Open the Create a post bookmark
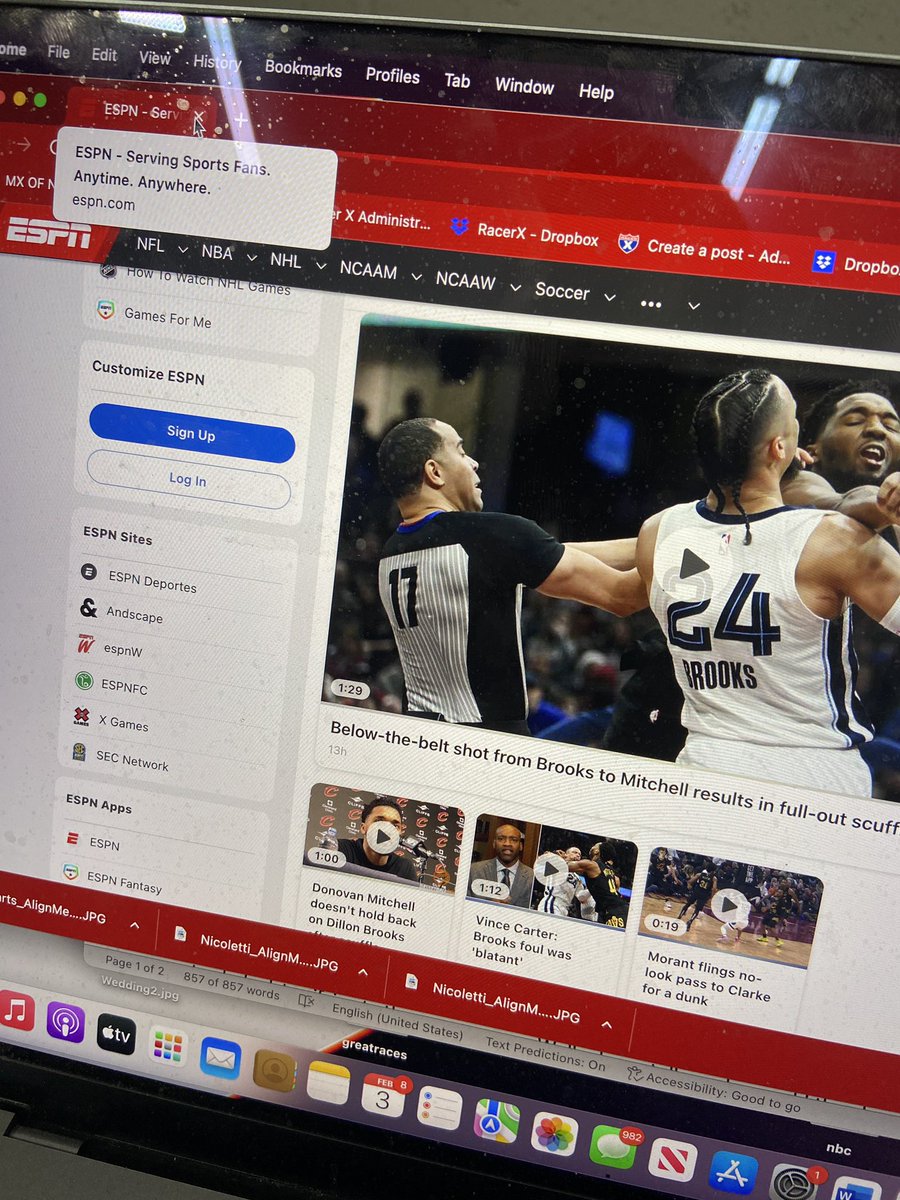 (705, 249)
